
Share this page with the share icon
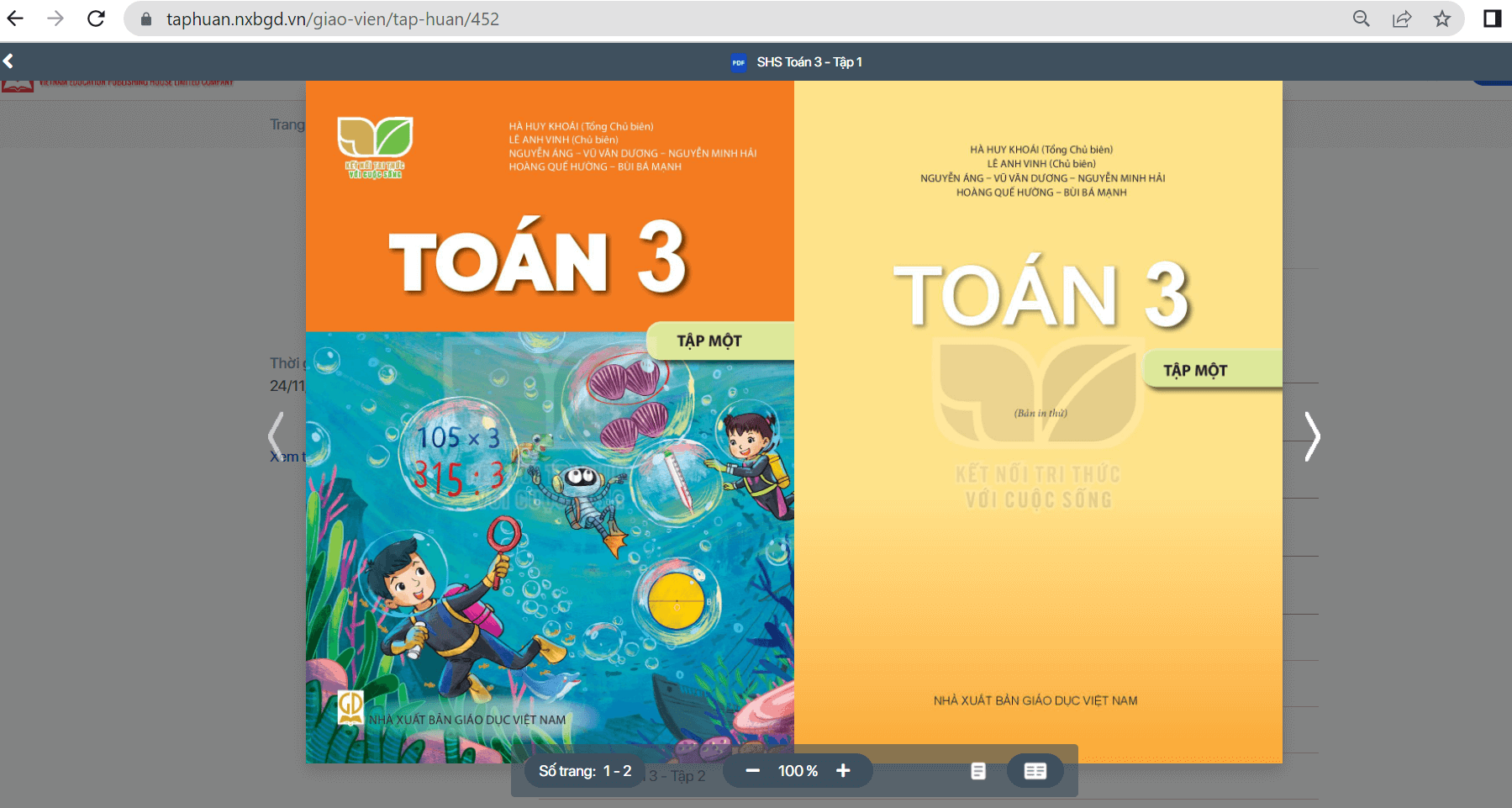pyautogui.click(x=1402, y=18)
